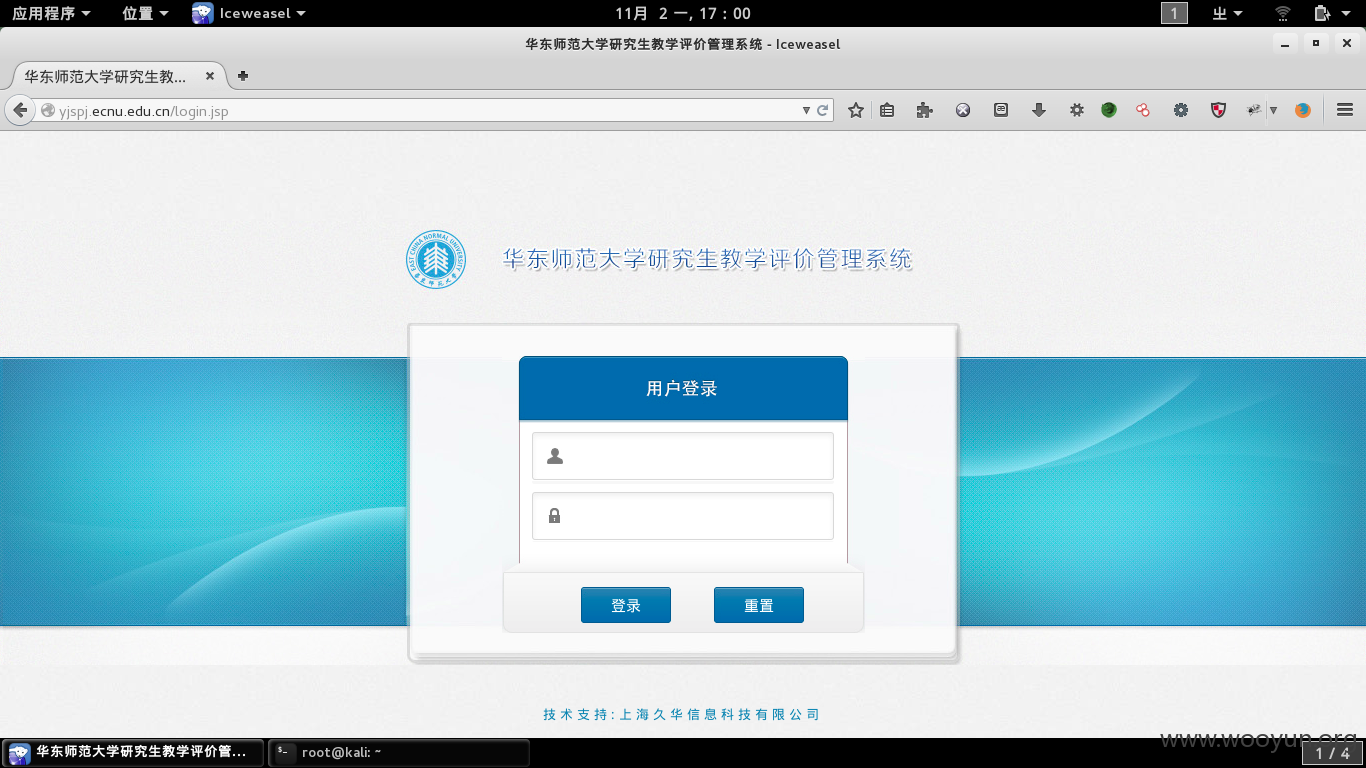Click the red circles extension icon
1366x768 pixels.
click(x=1143, y=110)
